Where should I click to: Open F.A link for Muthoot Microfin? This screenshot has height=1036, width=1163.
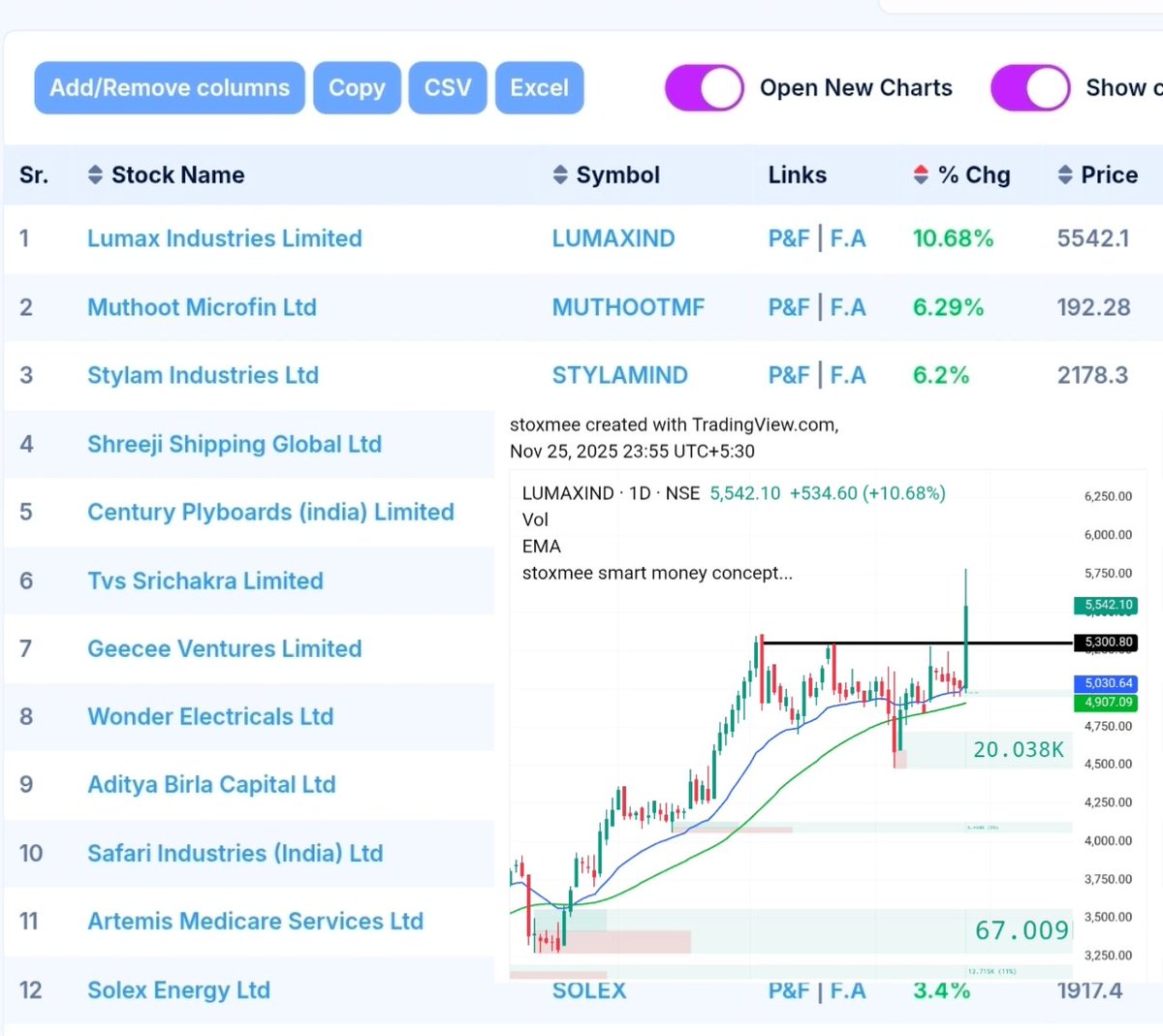click(848, 307)
